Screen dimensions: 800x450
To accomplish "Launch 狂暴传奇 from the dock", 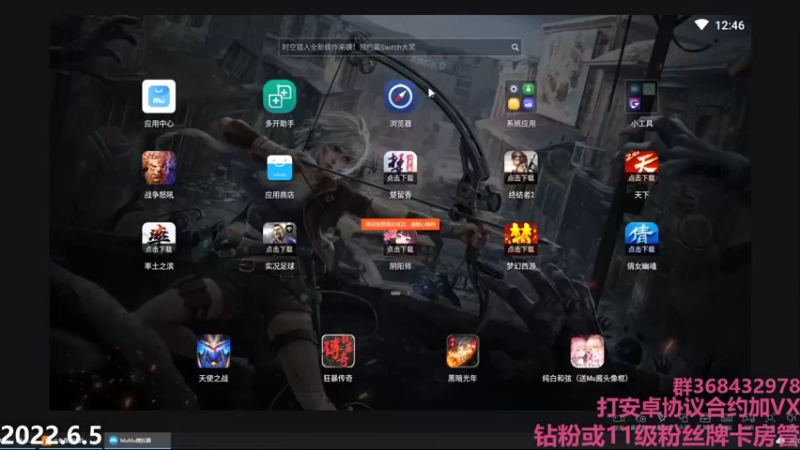I will click(338, 351).
